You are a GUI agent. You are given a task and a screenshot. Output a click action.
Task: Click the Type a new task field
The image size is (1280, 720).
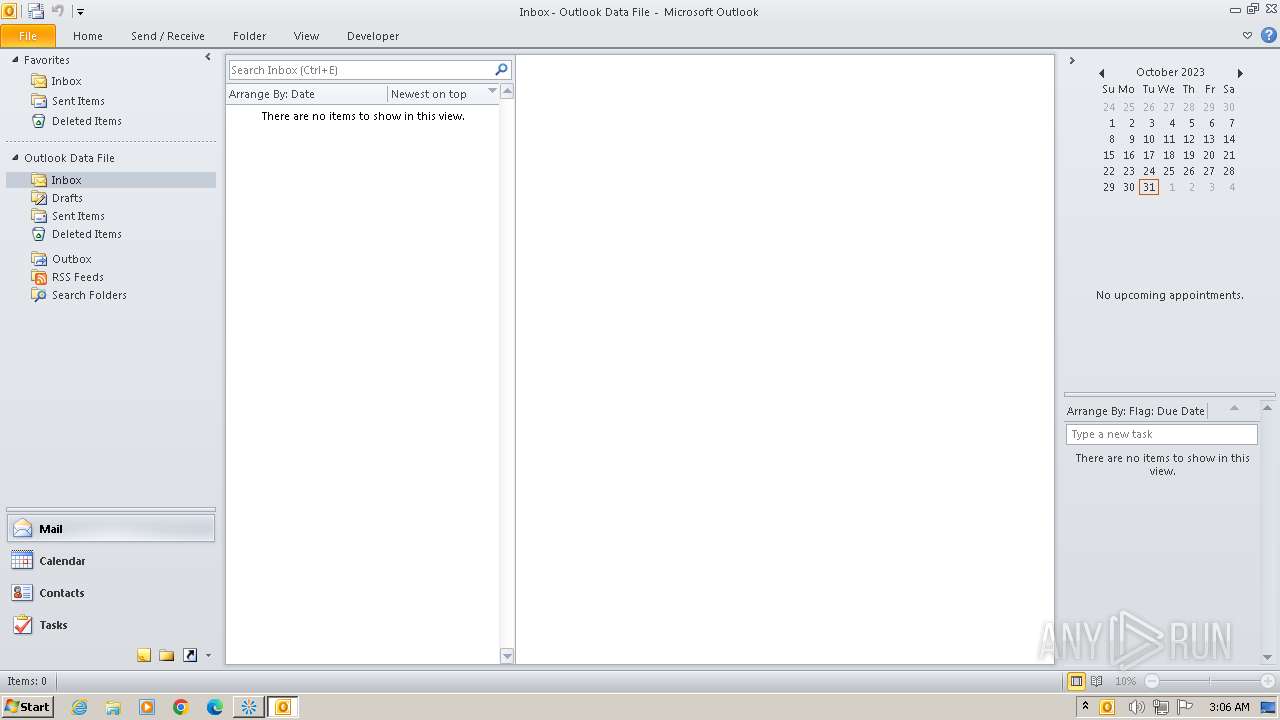(x=1162, y=434)
